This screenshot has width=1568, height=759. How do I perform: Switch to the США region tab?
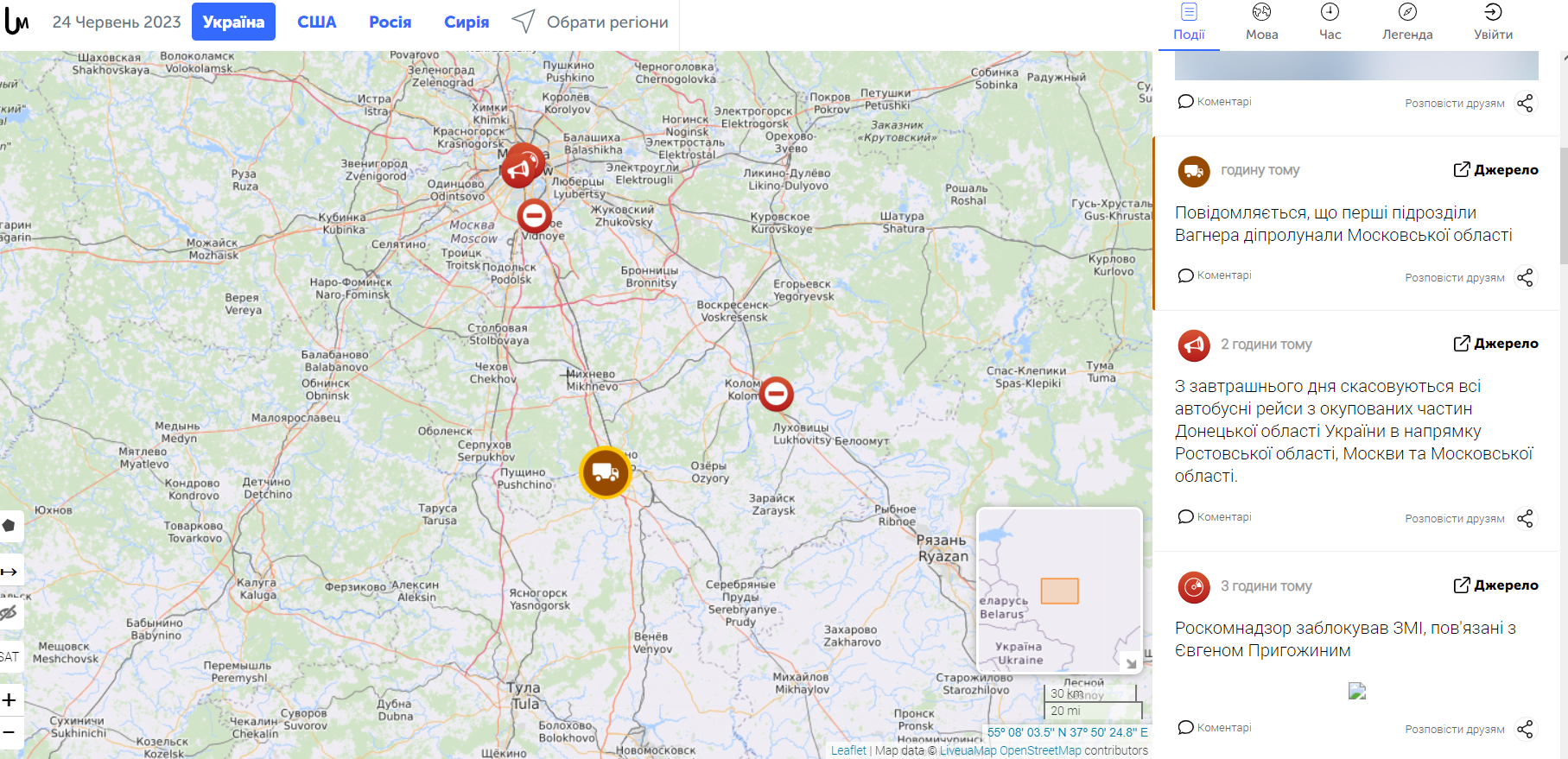(x=317, y=22)
